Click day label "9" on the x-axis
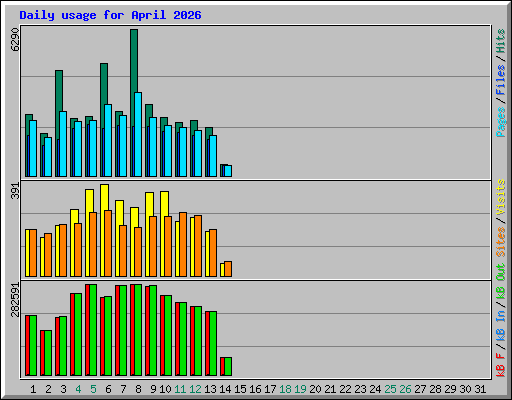The width and height of the screenshot is (512, 400). pyautogui.click(x=153, y=389)
